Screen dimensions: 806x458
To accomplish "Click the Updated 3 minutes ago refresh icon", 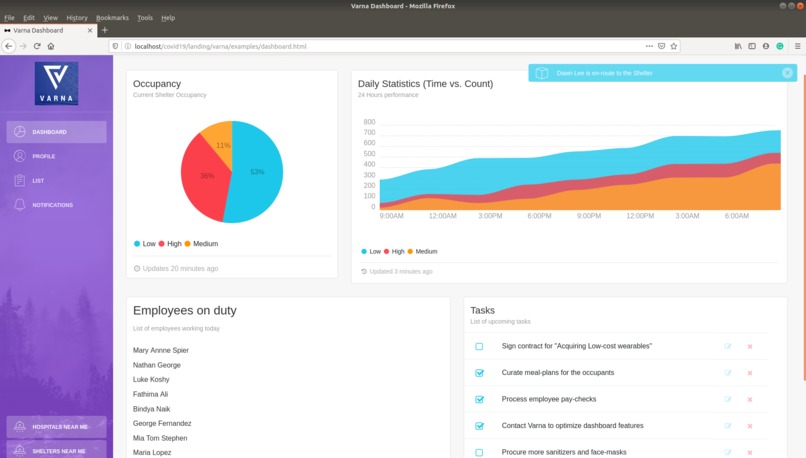I will [364, 271].
